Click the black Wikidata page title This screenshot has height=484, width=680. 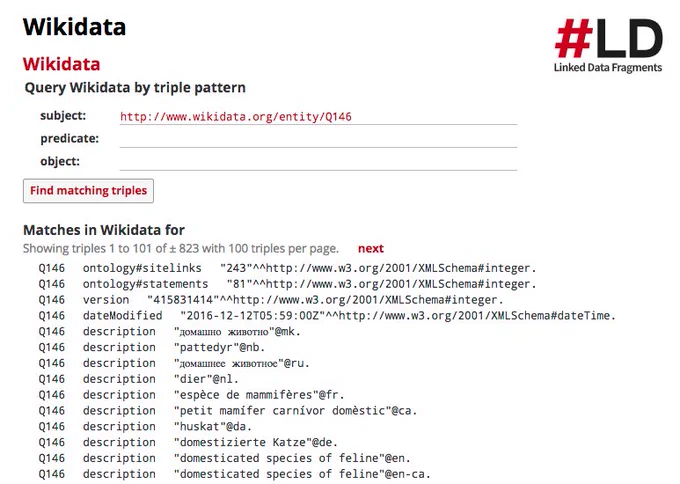(x=74, y=27)
